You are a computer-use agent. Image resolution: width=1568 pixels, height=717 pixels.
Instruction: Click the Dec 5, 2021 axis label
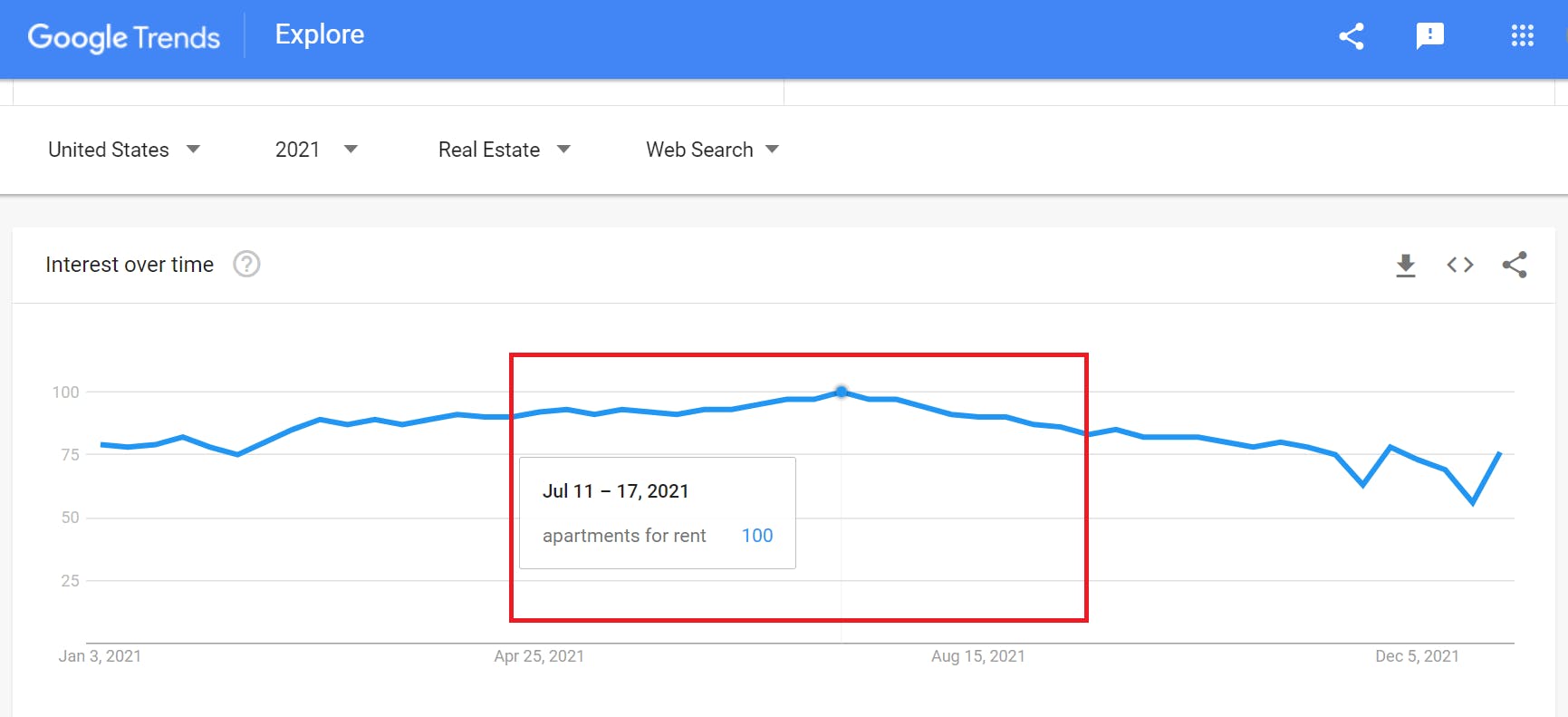[x=1417, y=656]
